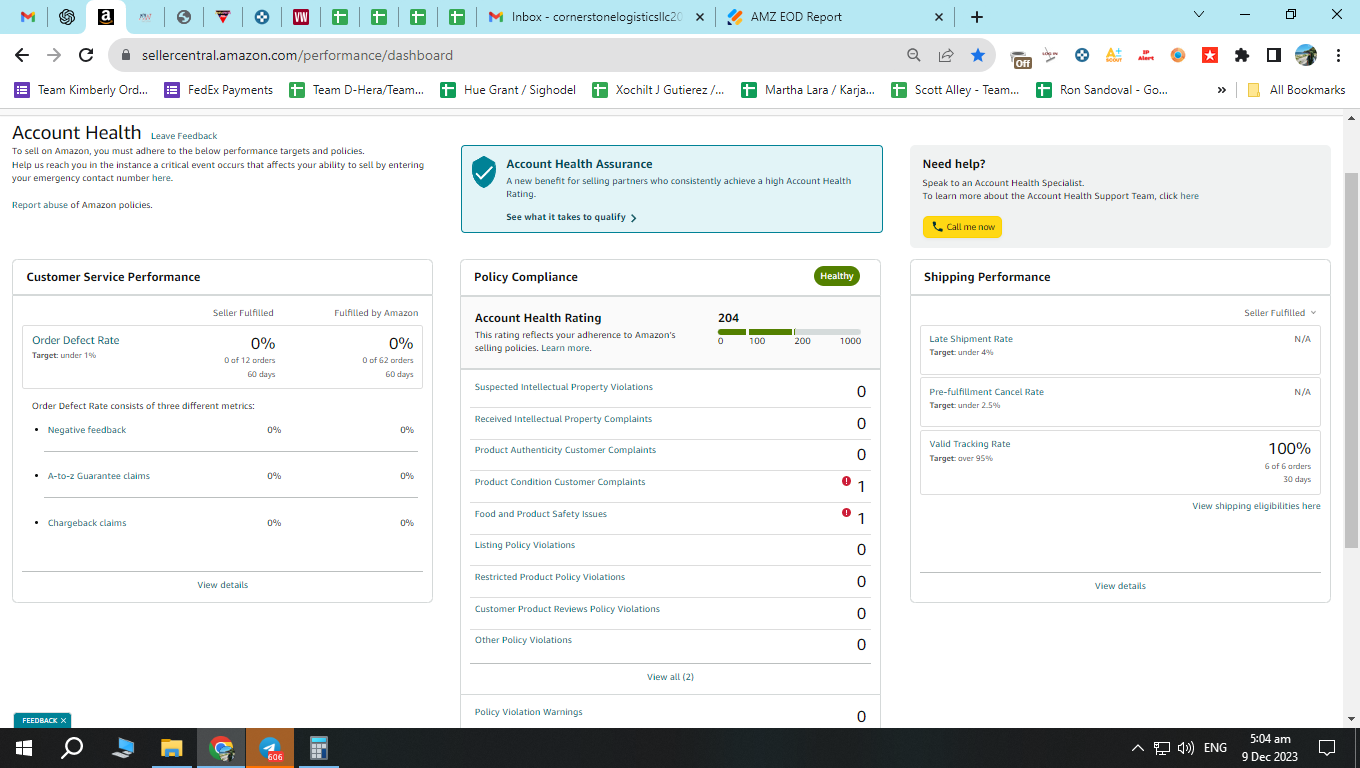
Task: Open Food and Product Safety Issues row
Action: (x=670, y=518)
